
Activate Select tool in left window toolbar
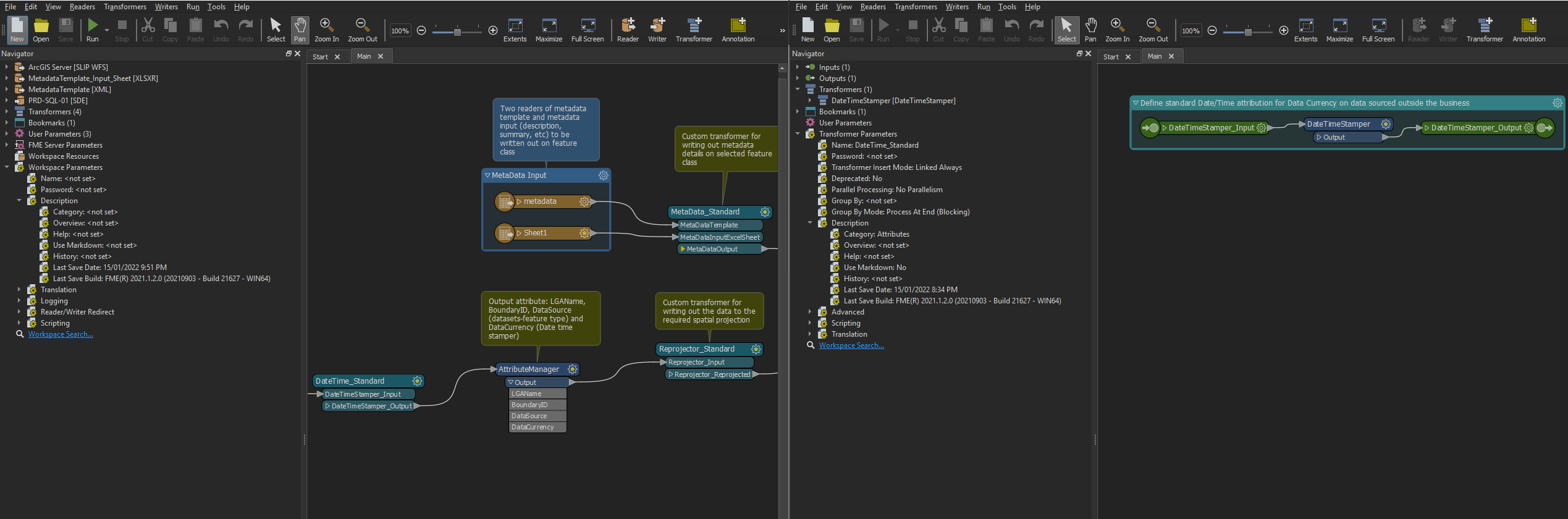(276, 30)
